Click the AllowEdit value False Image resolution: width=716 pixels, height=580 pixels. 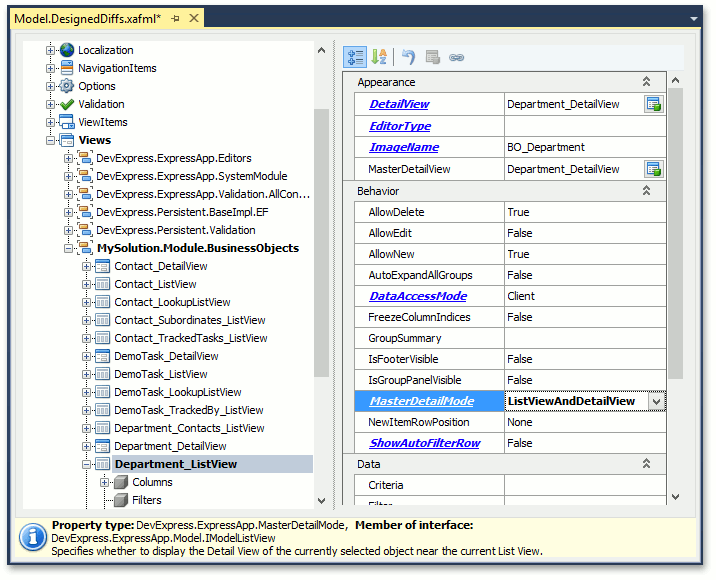point(520,233)
